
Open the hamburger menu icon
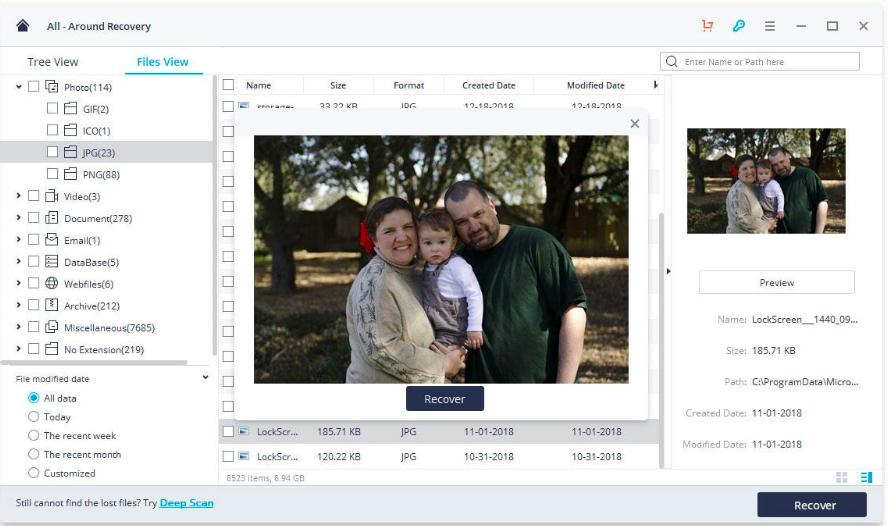point(770,26)
